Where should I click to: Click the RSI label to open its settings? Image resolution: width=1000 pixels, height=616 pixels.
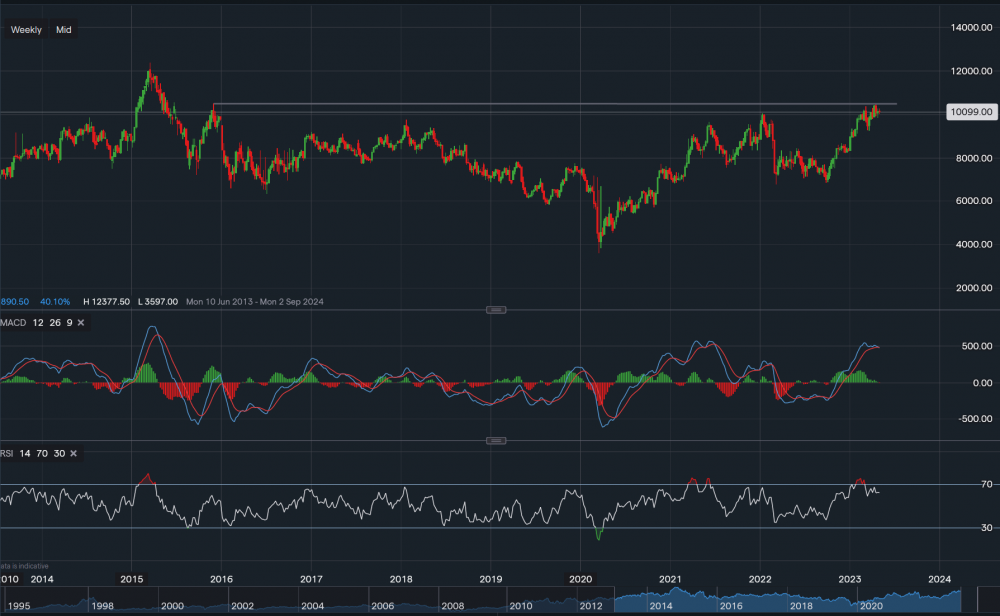[x=6, y=453]
